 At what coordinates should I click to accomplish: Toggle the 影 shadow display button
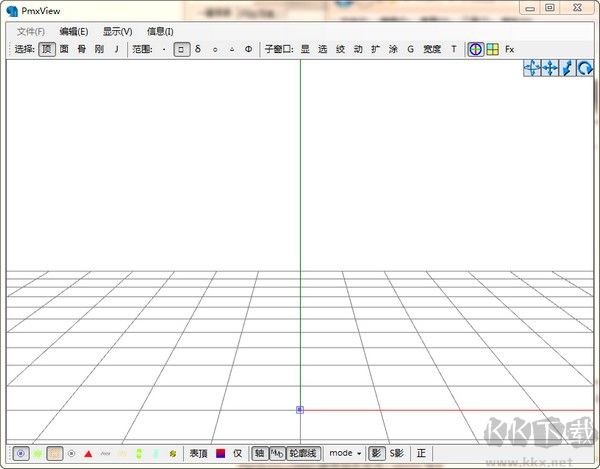(376, 453)
